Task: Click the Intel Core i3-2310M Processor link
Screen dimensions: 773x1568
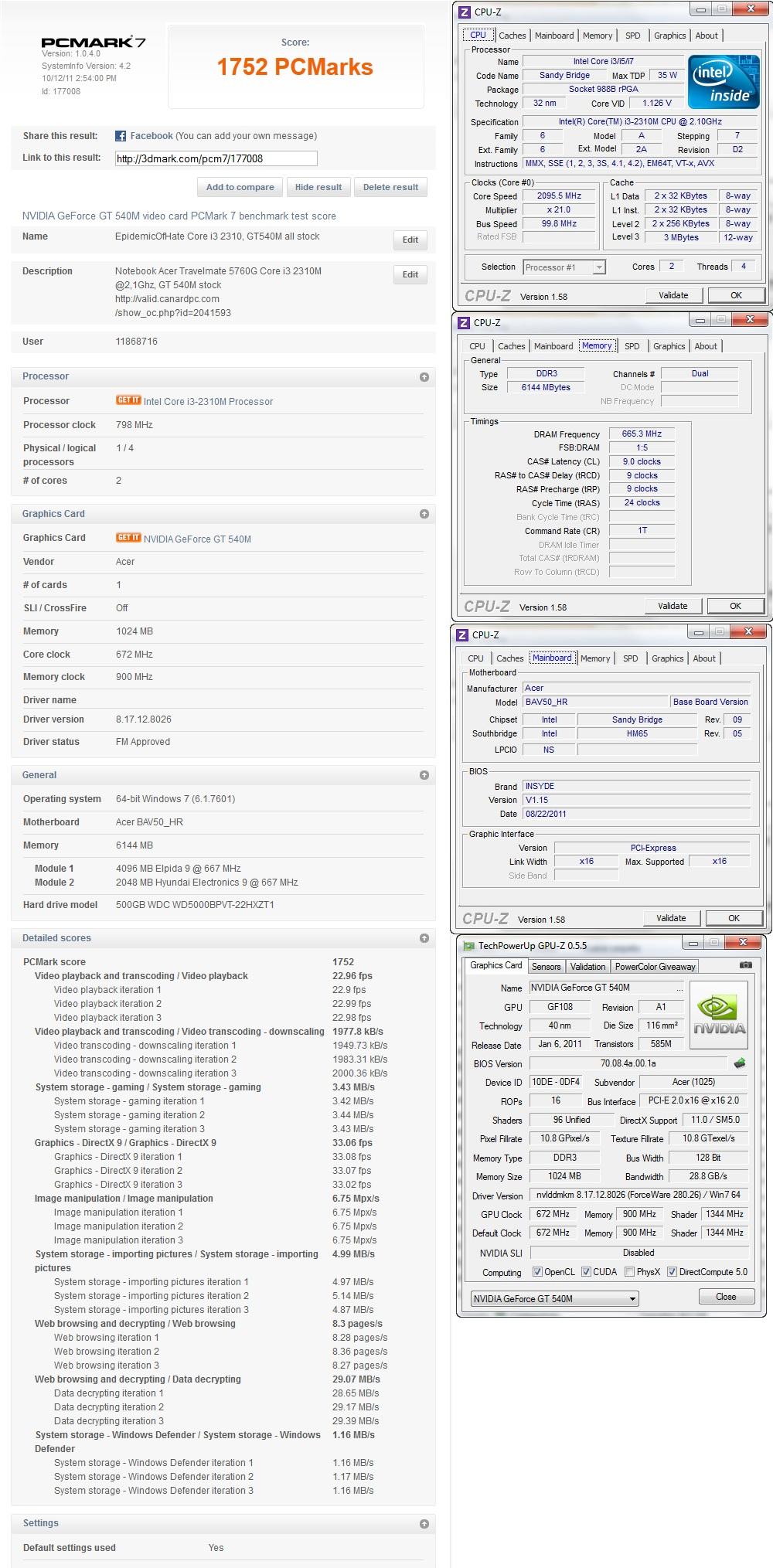Action: [208, 402]
